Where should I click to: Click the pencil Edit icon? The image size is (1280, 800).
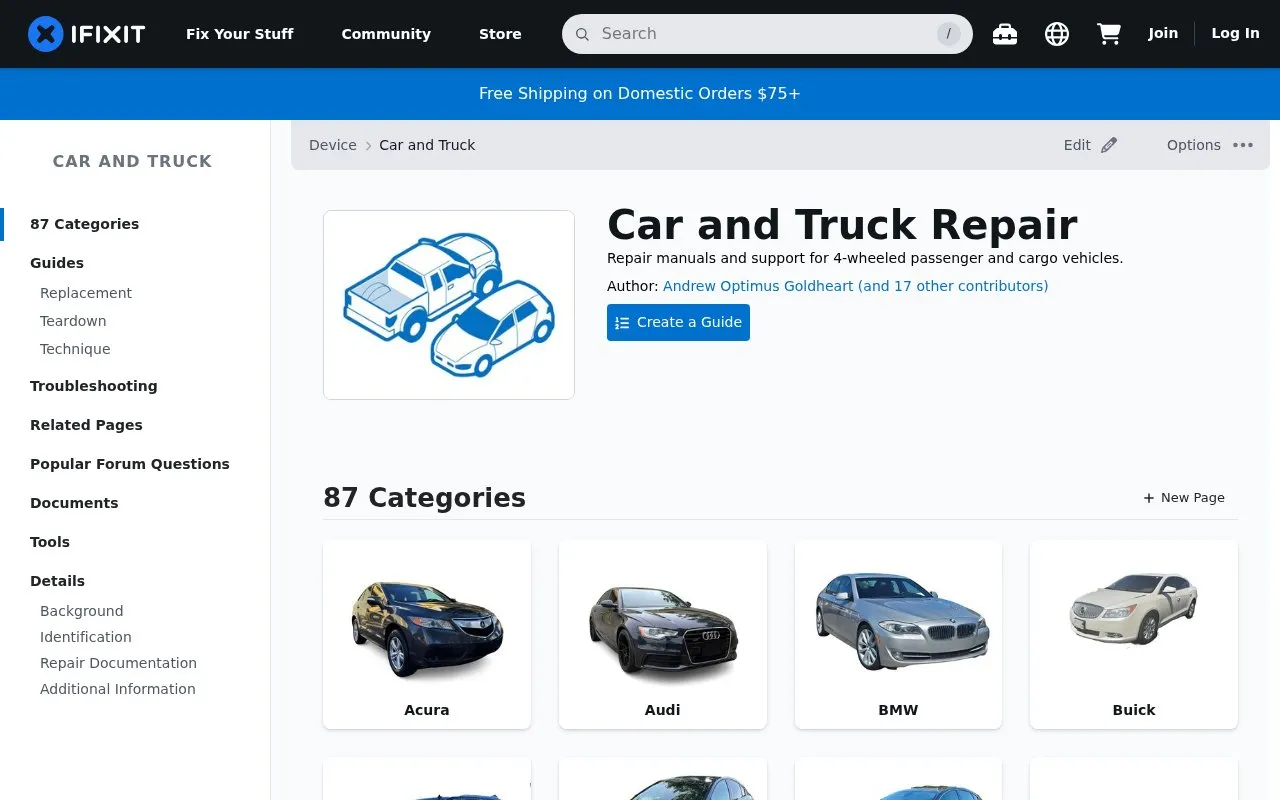[1109, 145]
